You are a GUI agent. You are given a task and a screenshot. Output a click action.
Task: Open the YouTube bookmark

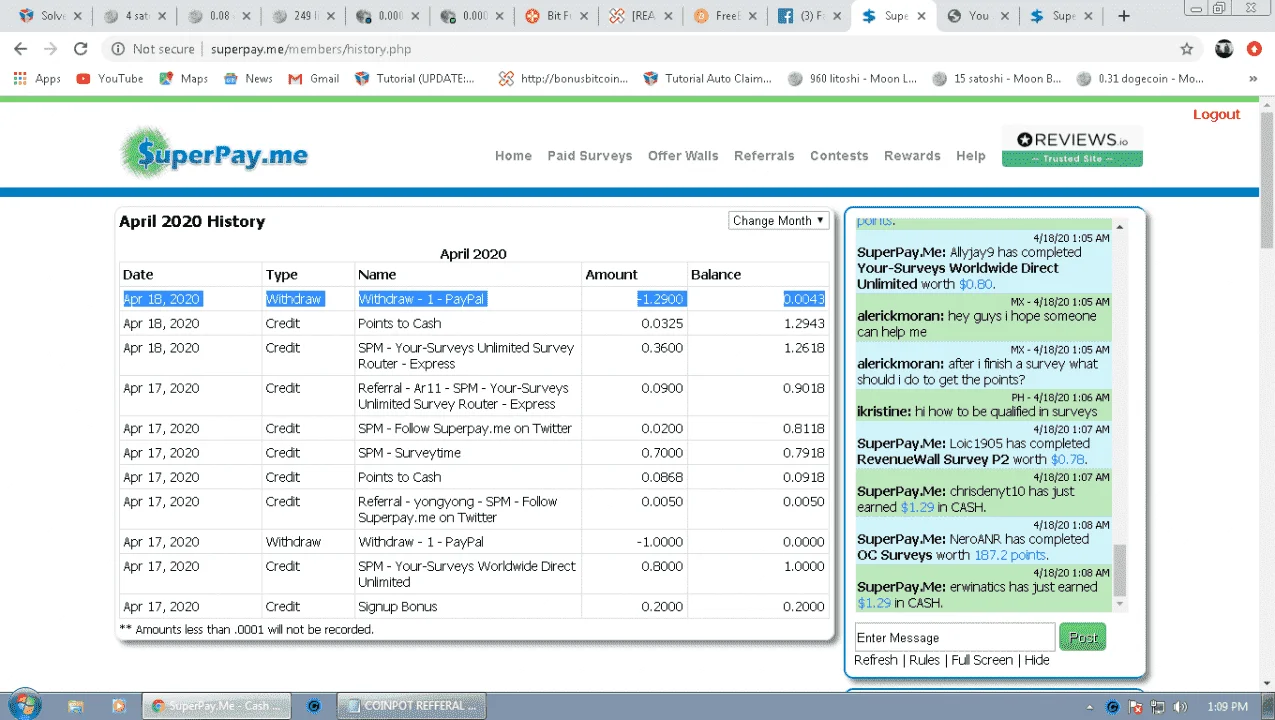point(110,78)
